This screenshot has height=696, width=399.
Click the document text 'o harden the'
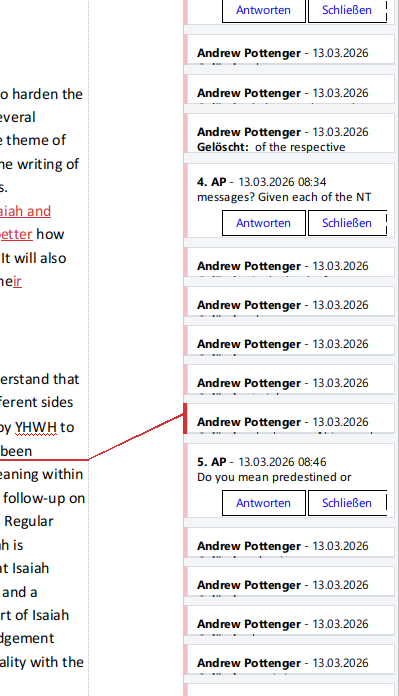[41, 94]
